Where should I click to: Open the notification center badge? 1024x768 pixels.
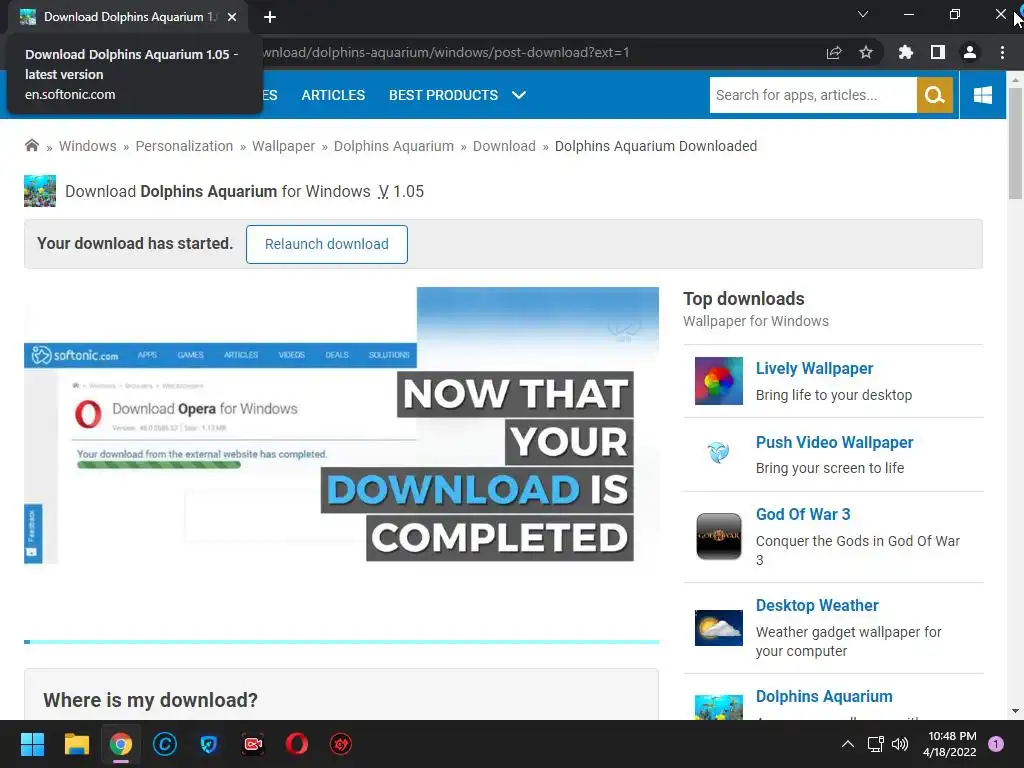pos(996,744)
